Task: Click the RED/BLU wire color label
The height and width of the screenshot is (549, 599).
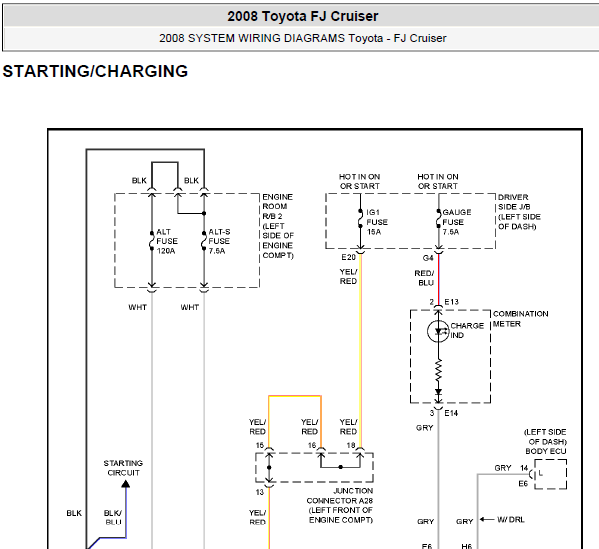Action: point(424,278)
